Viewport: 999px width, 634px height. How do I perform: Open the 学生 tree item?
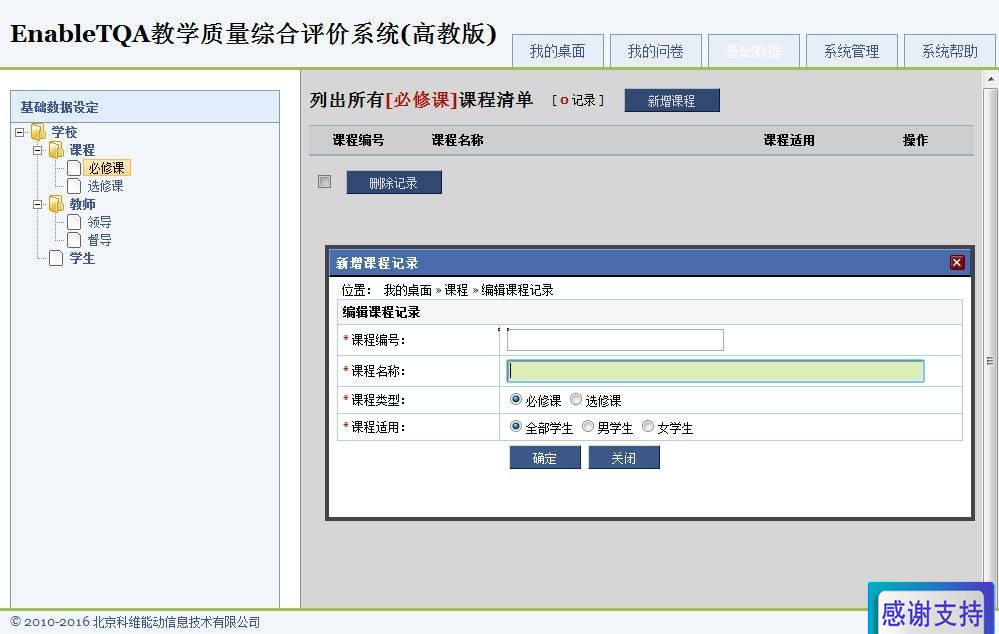click(82, 258)
